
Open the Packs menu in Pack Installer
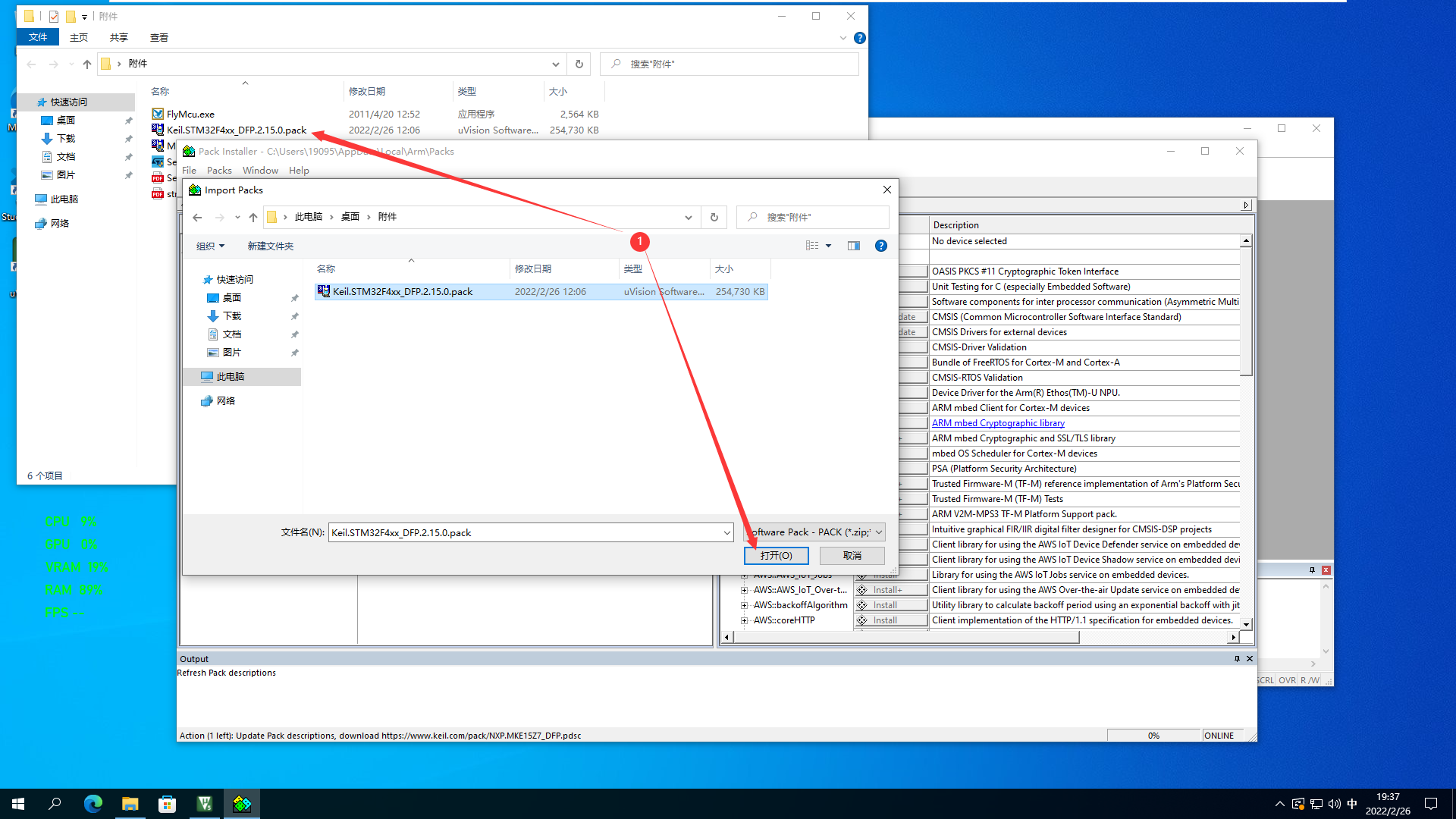(x=219, y=171)
